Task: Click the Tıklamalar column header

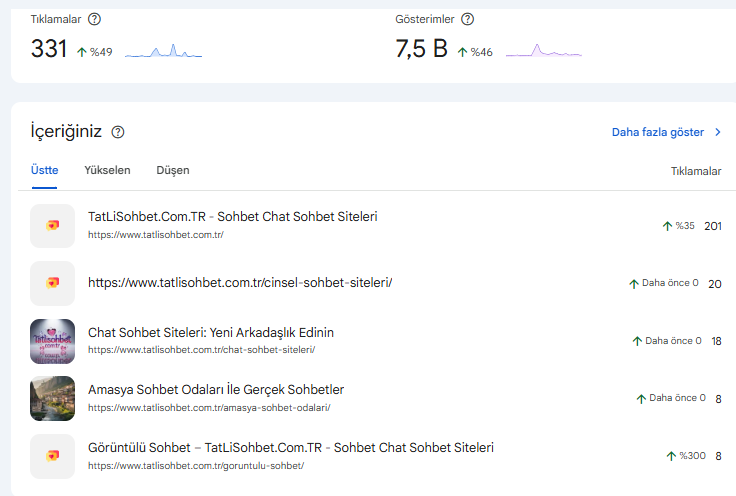Action: coord(696,171)
